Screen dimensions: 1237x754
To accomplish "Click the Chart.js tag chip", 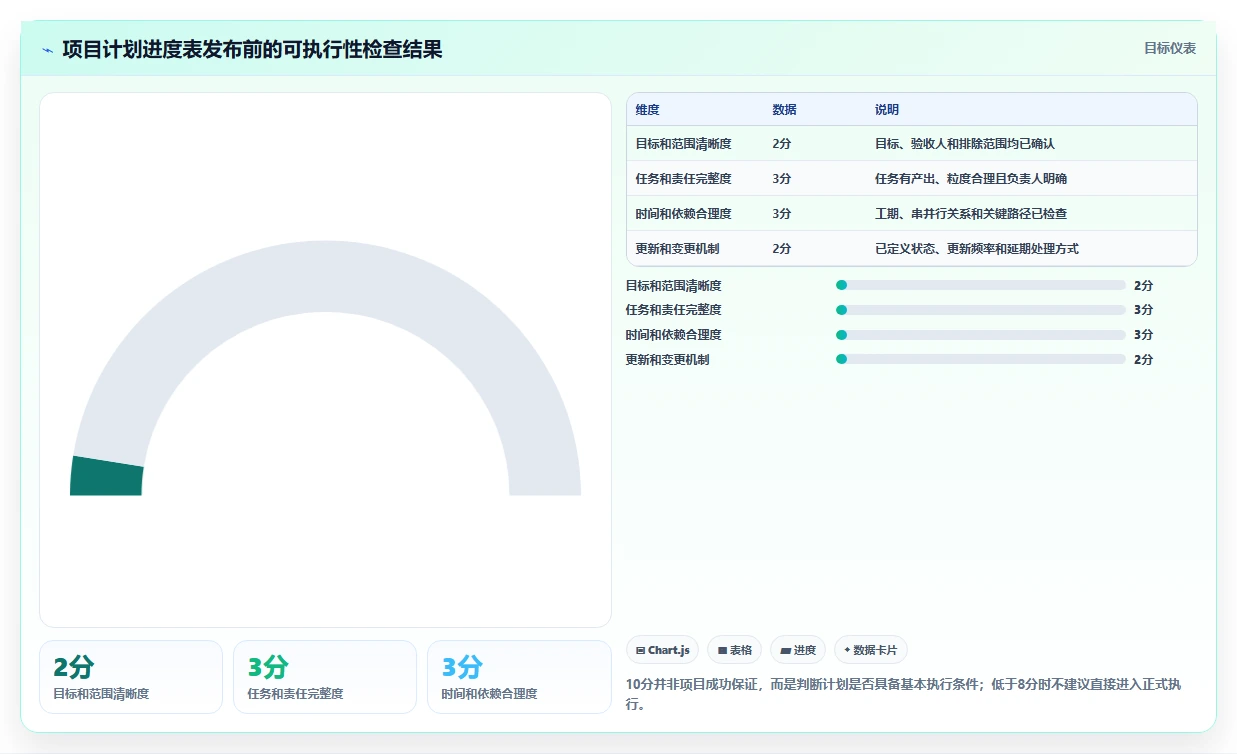I will [663, 650].
